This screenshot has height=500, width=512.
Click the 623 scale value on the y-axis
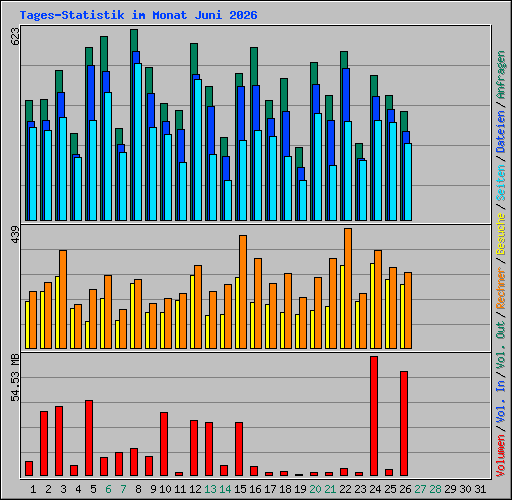[x=15, y=36]
